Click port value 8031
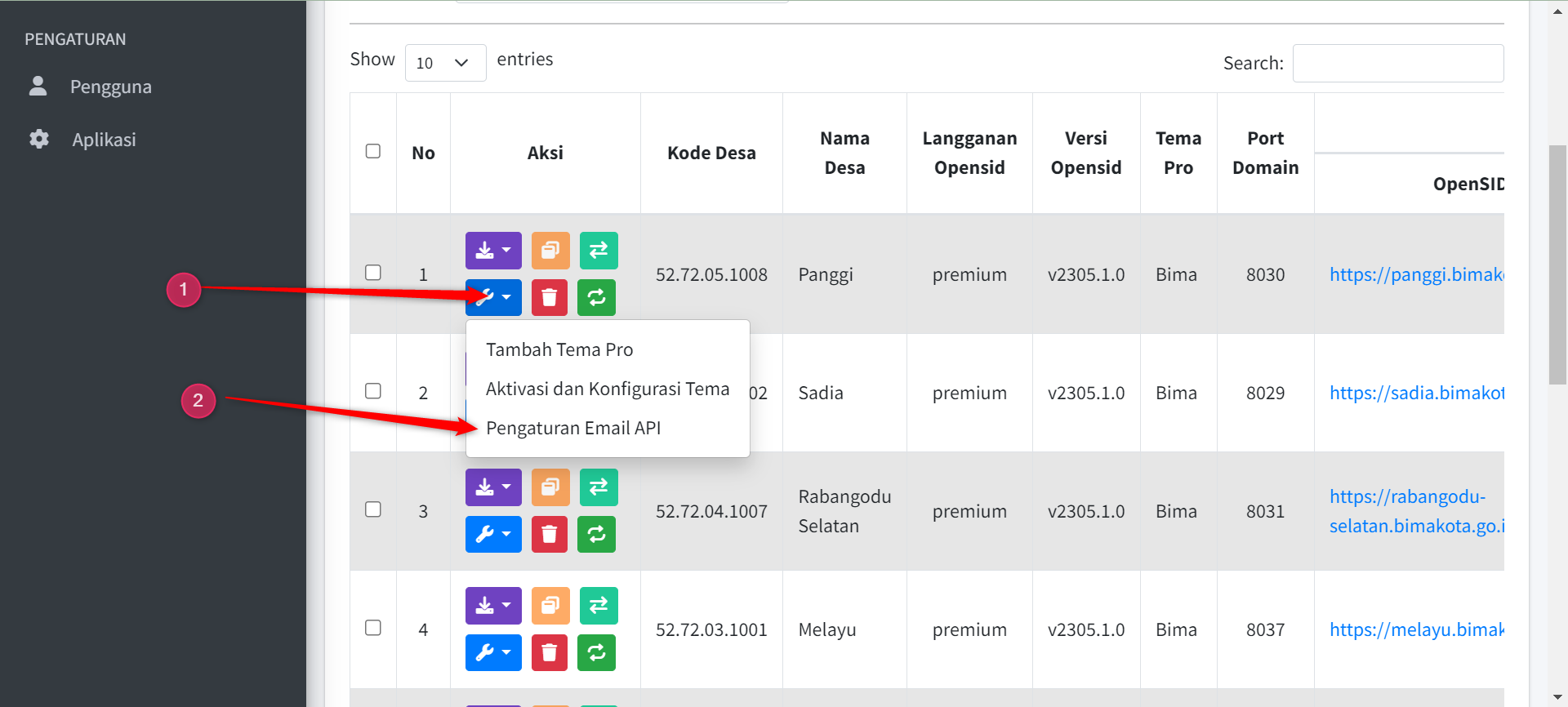Image resolution: width=1568 pixels, height=707 pixels. [x=1265, y=511]
